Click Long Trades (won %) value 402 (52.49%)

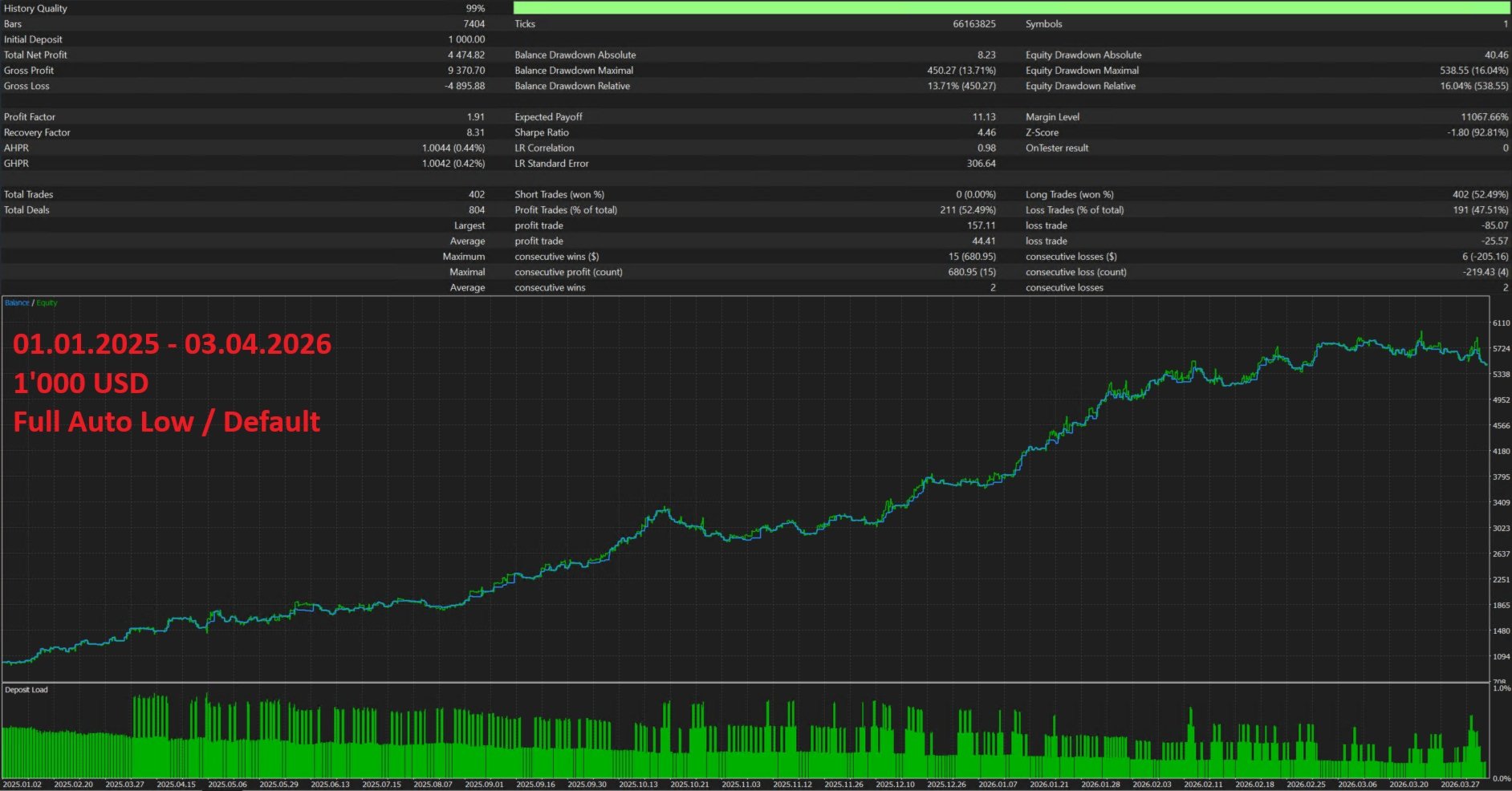(1481, 195)
